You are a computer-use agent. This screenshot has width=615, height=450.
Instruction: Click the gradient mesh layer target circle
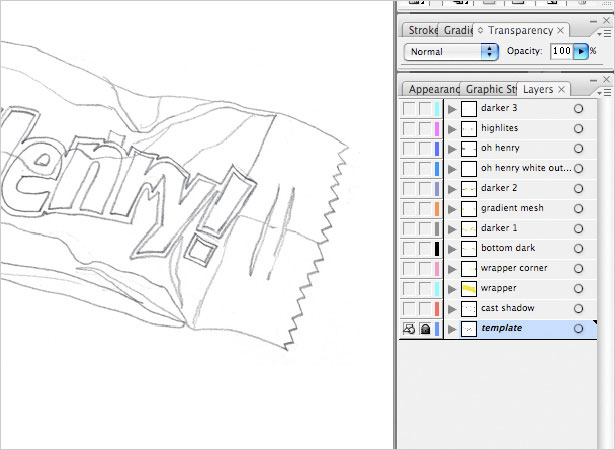click(x=579, y=209)
